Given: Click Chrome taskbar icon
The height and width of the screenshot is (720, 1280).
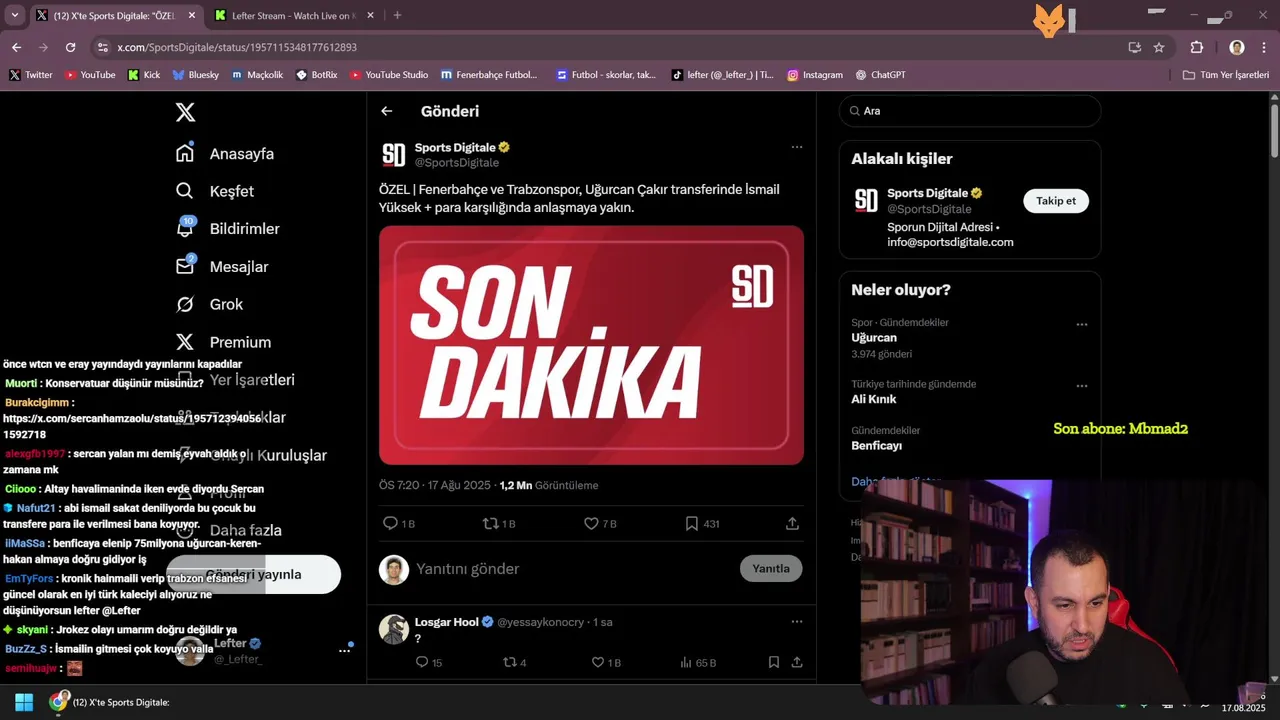Looking at the screenshot, I should (59, 701).
